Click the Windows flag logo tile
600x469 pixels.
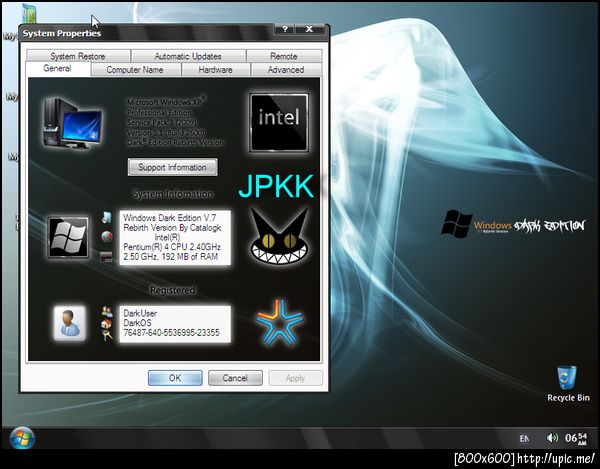point(68,237)
